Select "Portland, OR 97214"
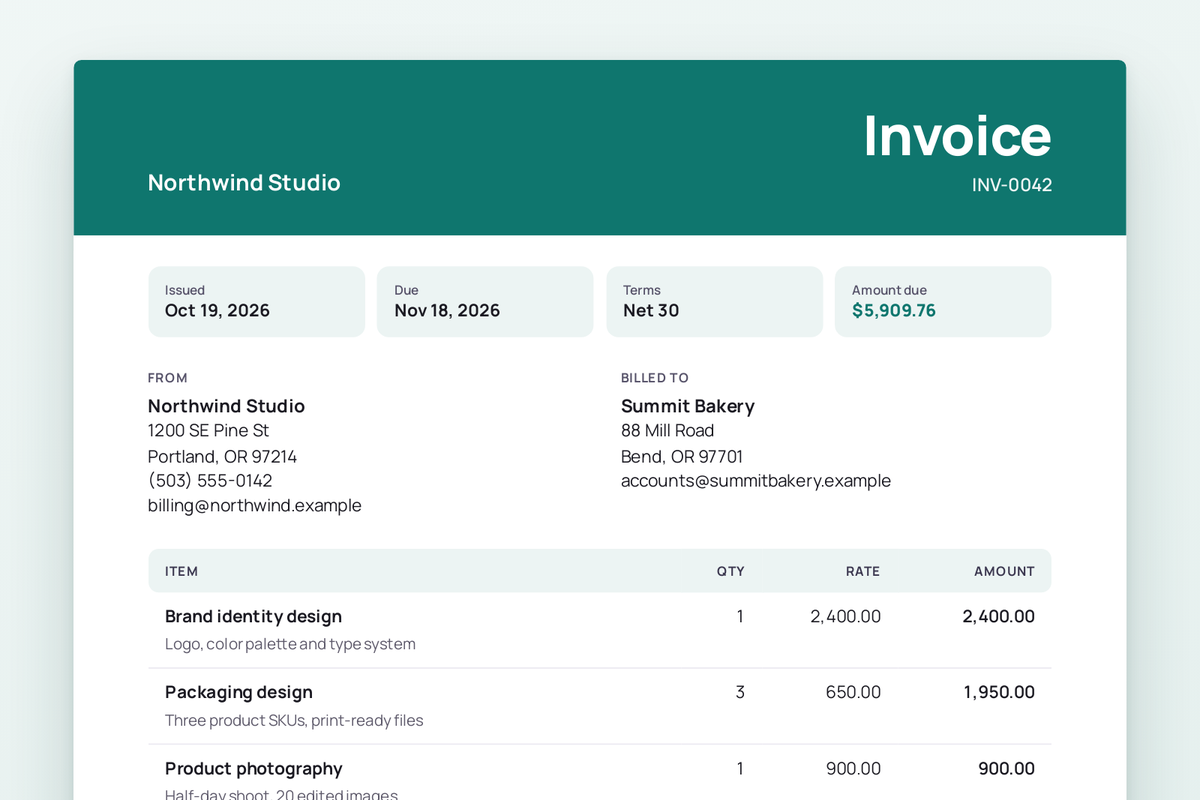This screenshot has height=800, width=1200. pyautogui.click(x=222, y=456)
